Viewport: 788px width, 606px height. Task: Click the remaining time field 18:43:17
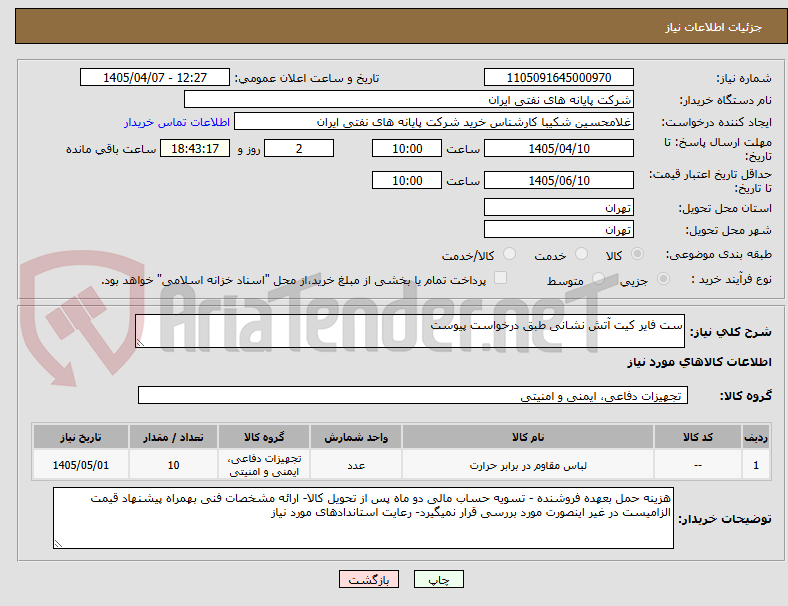[195, 148]
